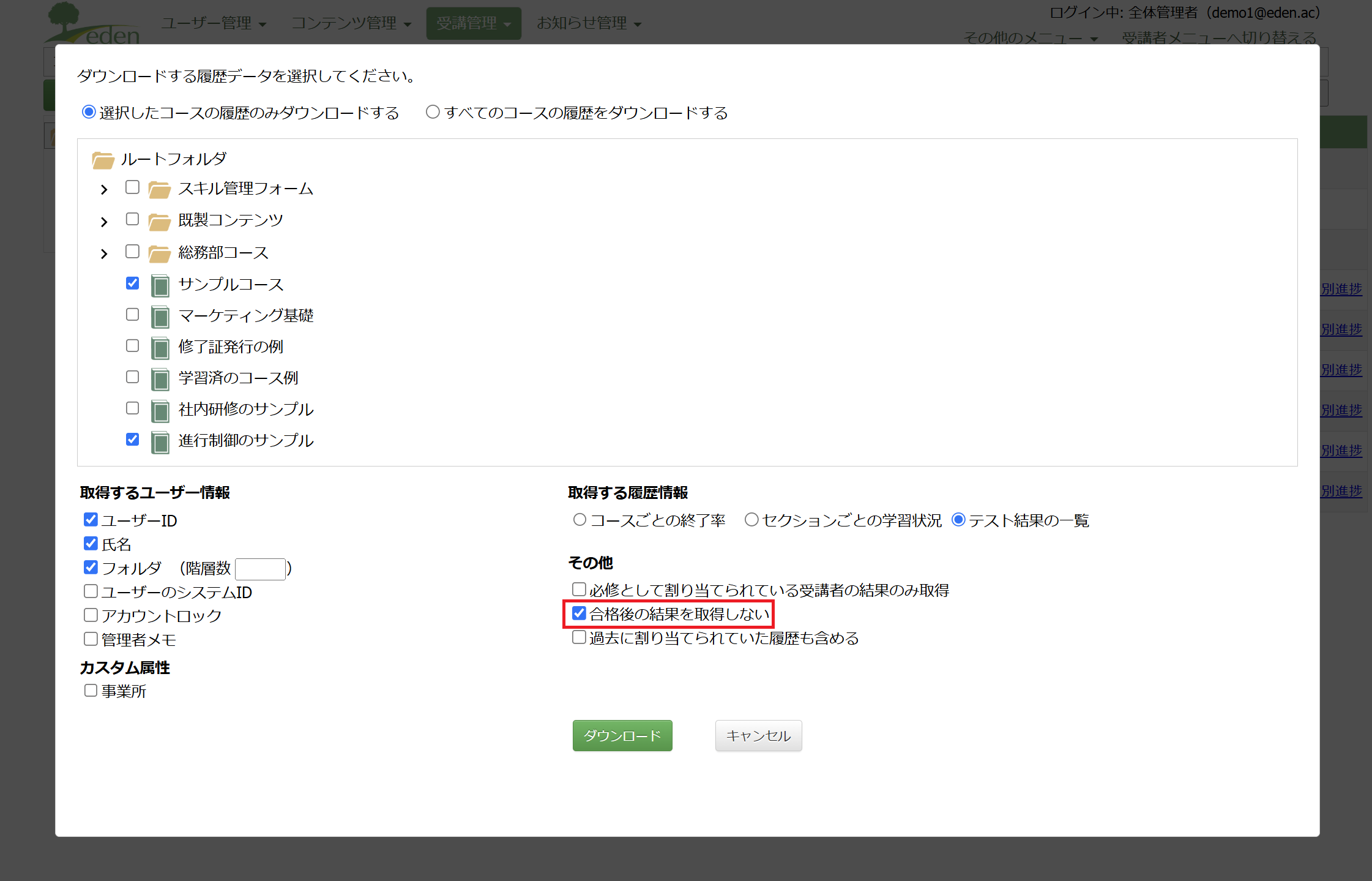Click the マーケティング基礎 course book icon

[x=160, y=317]
